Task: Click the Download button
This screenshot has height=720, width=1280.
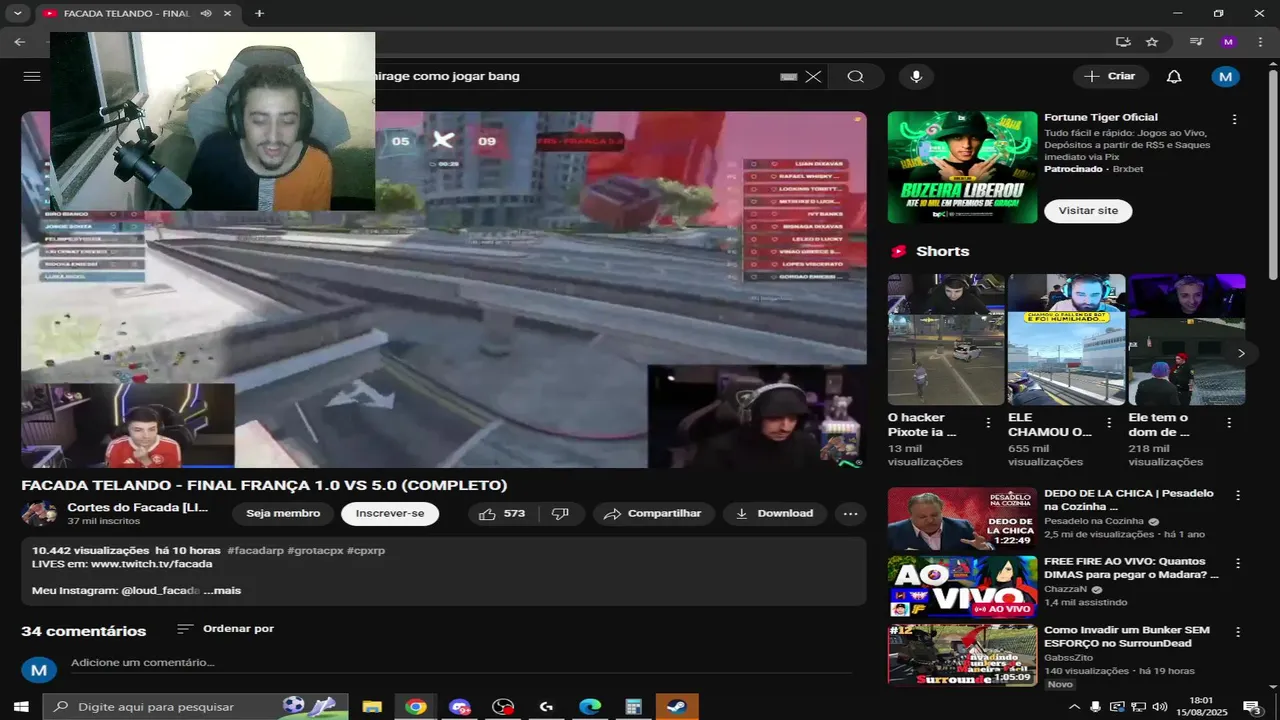Action: click(x=775, y=514)
